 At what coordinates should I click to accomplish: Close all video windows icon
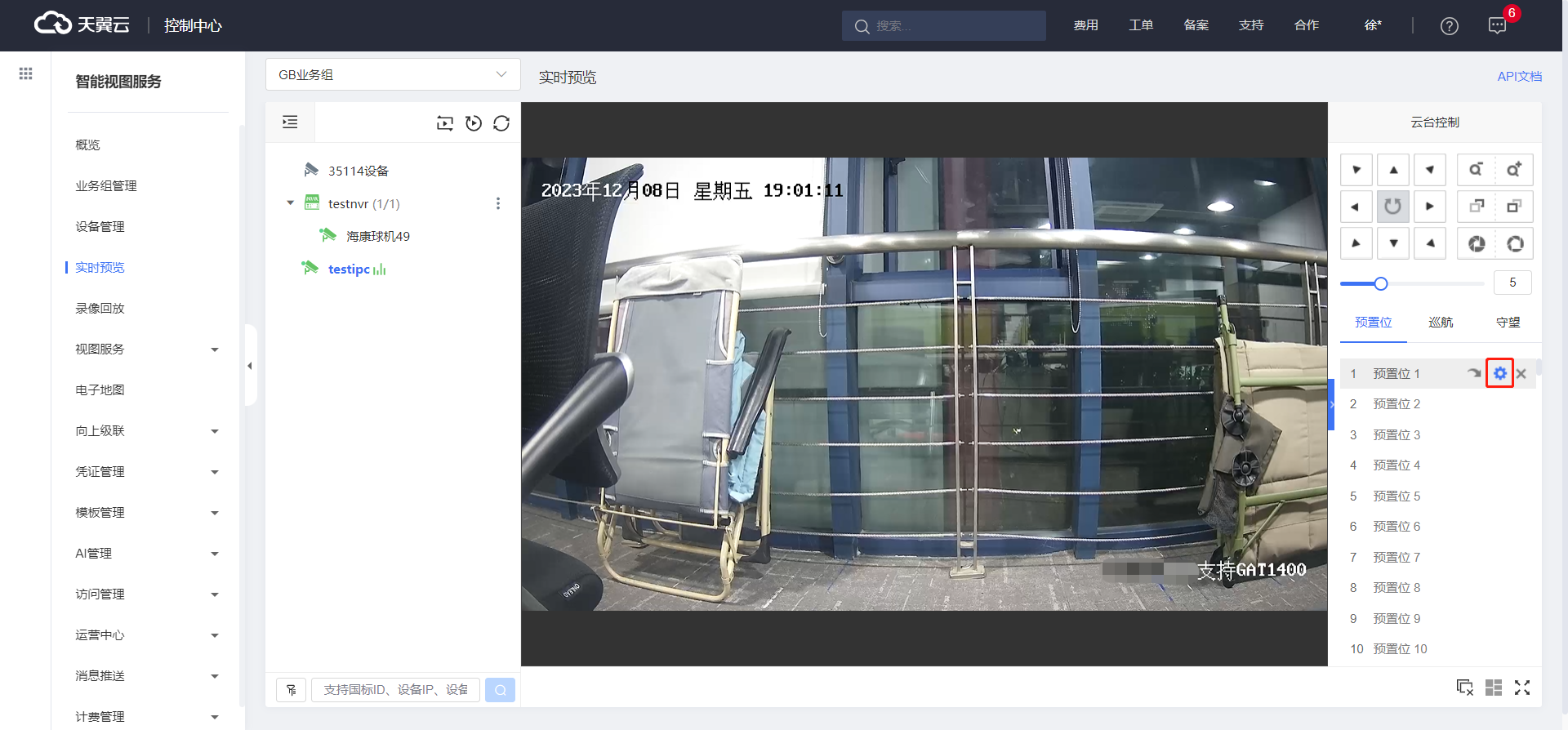coord(1465,688)
